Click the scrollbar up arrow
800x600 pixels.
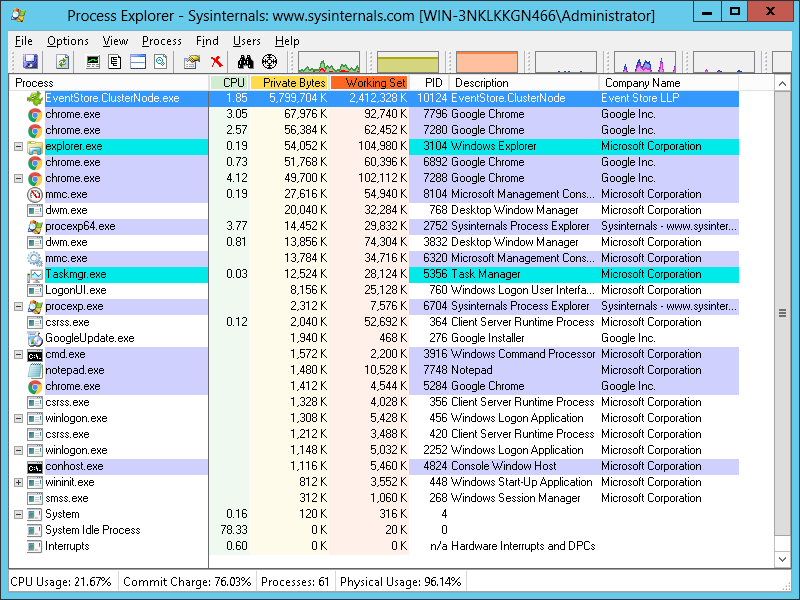782,83
